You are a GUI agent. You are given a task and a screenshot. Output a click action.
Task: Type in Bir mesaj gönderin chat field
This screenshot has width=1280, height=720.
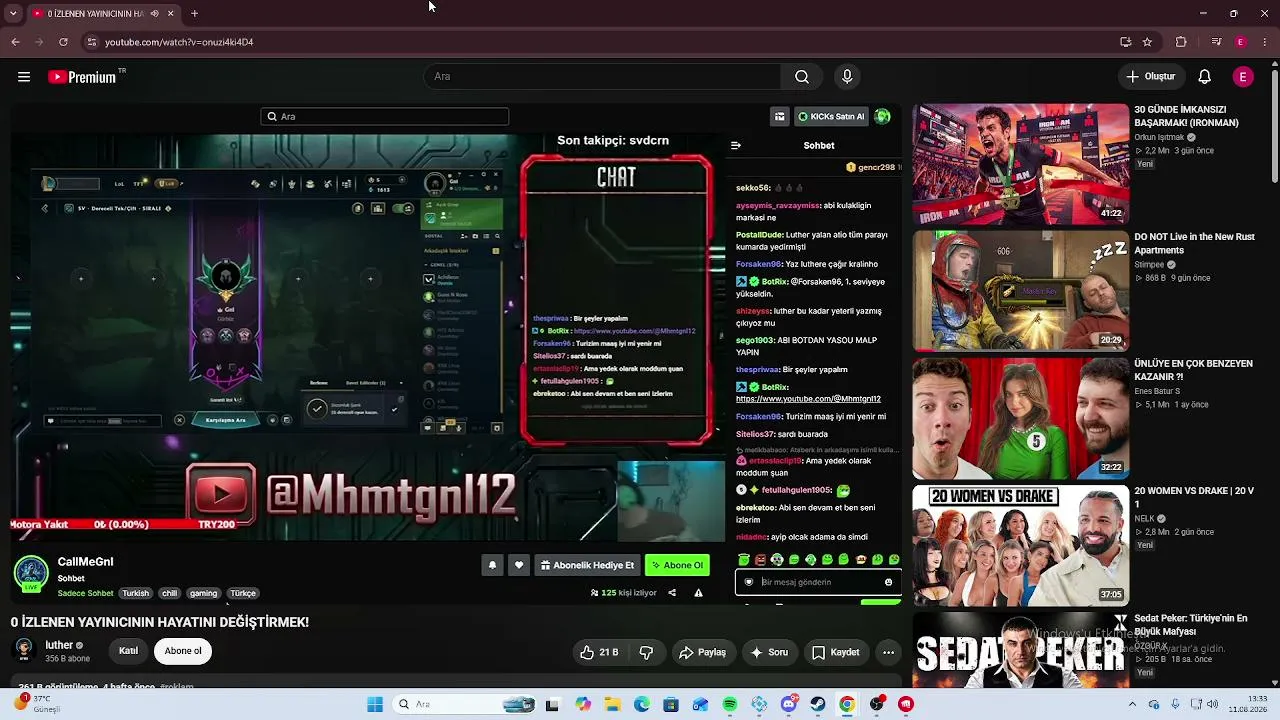pyautogui.click(x=819, y=582)
